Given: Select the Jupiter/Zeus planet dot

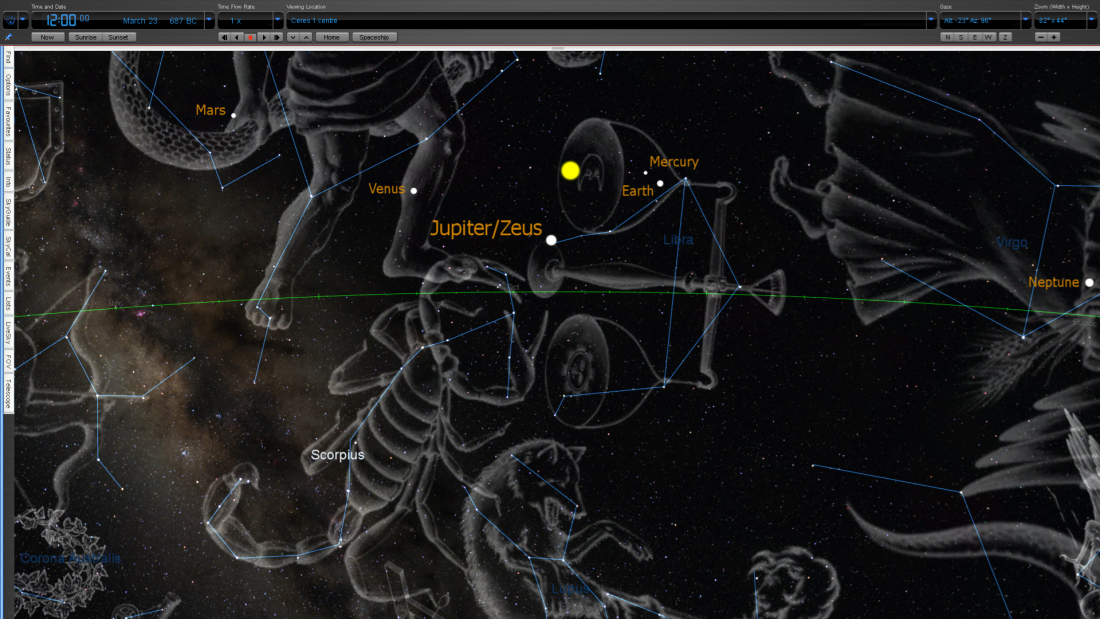Looking at the screenshot, I should click(x=551, y=240).
